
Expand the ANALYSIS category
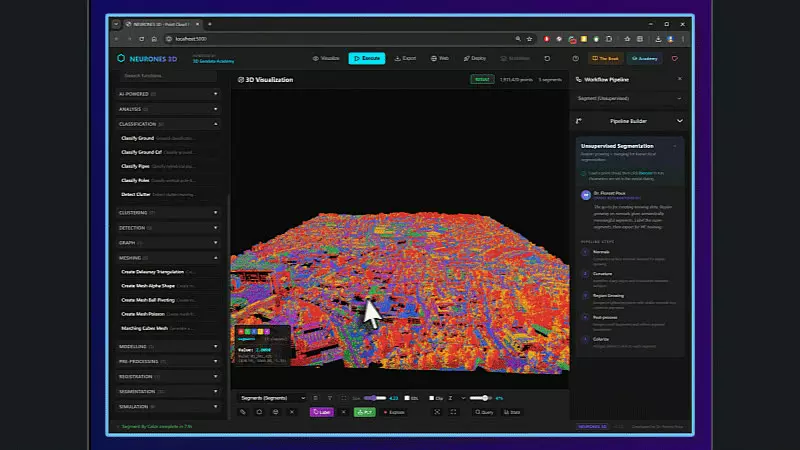[x=168, y=109]
